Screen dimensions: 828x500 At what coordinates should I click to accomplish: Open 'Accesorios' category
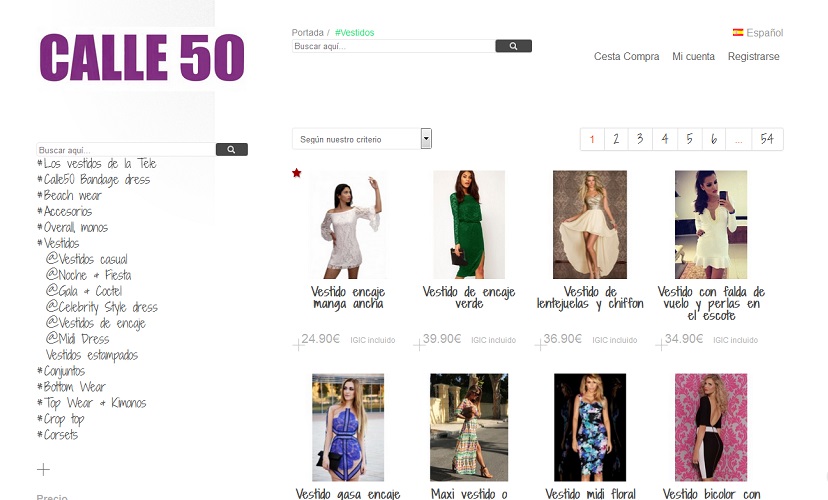coord(64,211)
